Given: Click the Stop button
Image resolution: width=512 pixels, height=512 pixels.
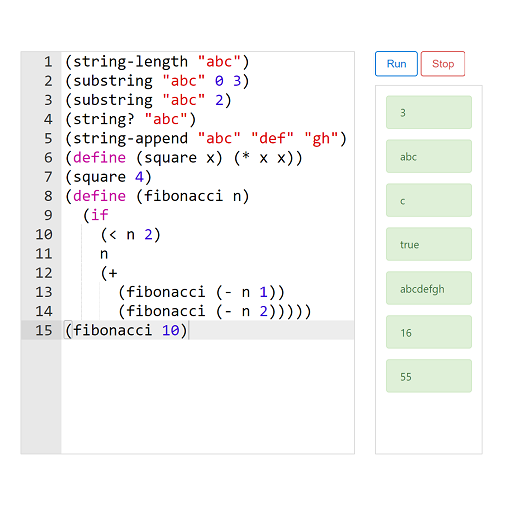Looking at the screenshot, I should [x=443, y=64].
